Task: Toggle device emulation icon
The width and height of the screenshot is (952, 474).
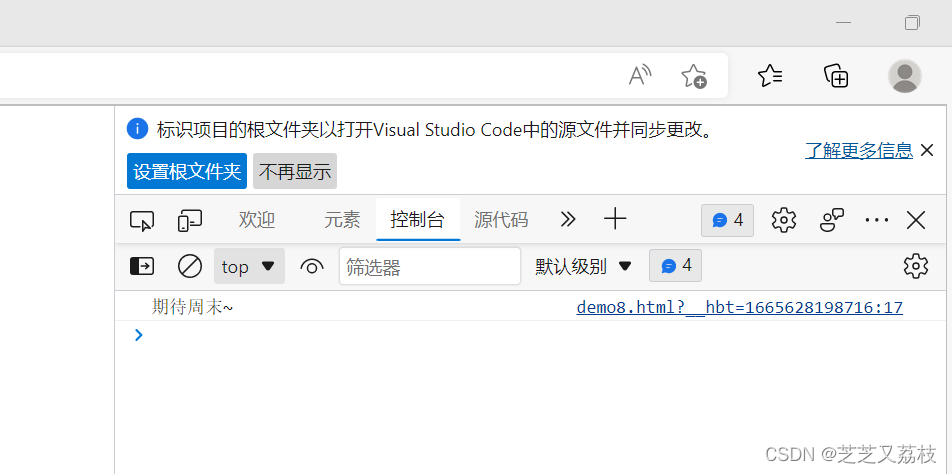Action: [189, 220]
